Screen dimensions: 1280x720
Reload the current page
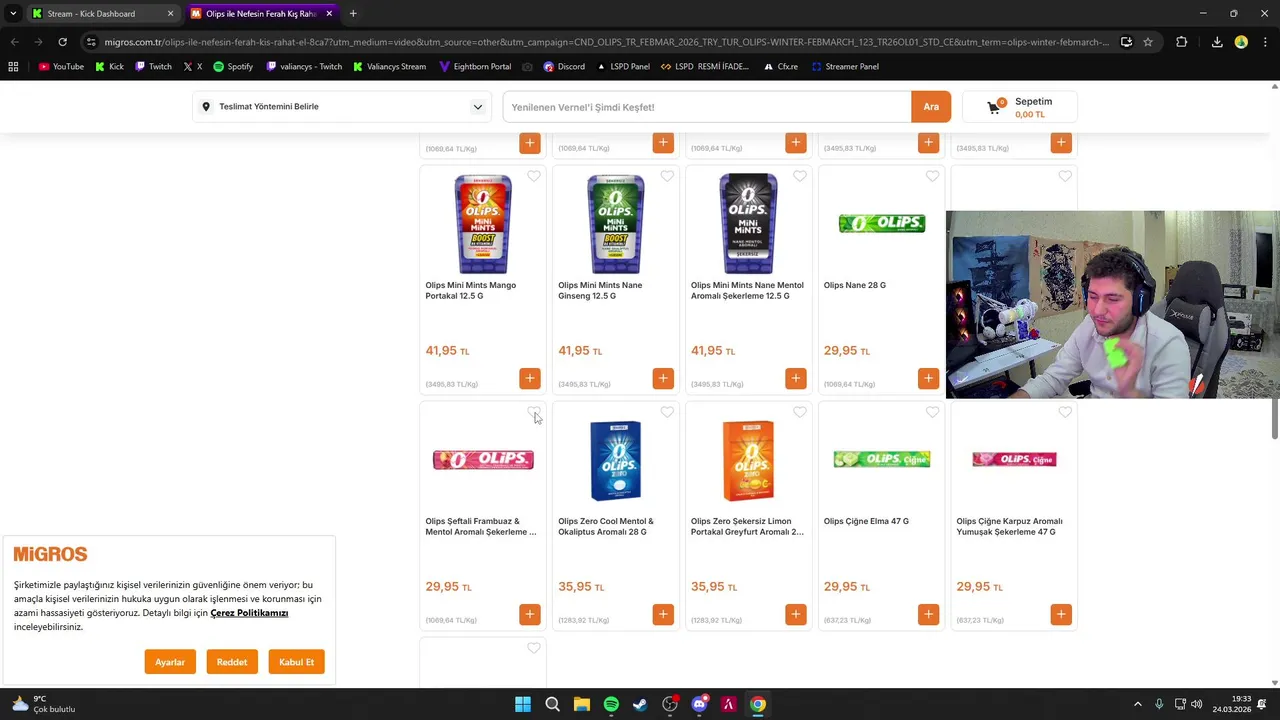[62, 42]
